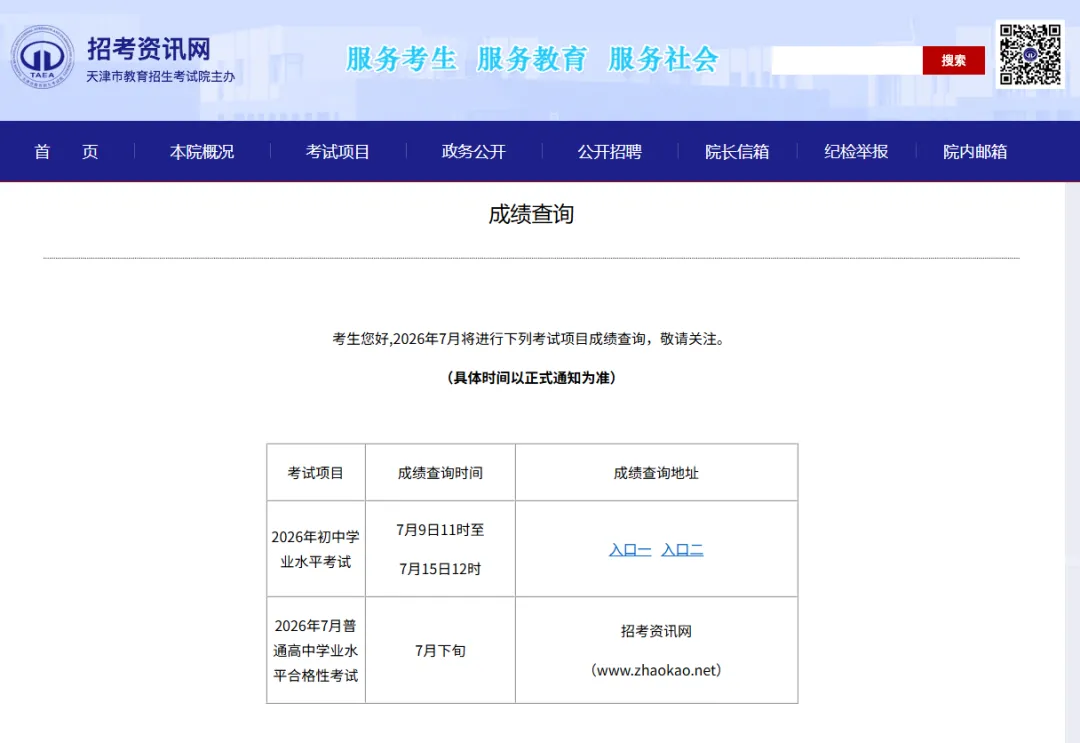
Task: Click the QR code image in header
Action: coord(1030,54)
